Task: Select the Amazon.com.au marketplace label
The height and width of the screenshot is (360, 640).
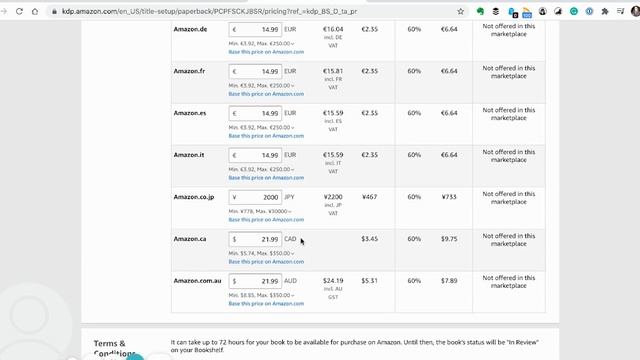Action: [x=197, y=281]
